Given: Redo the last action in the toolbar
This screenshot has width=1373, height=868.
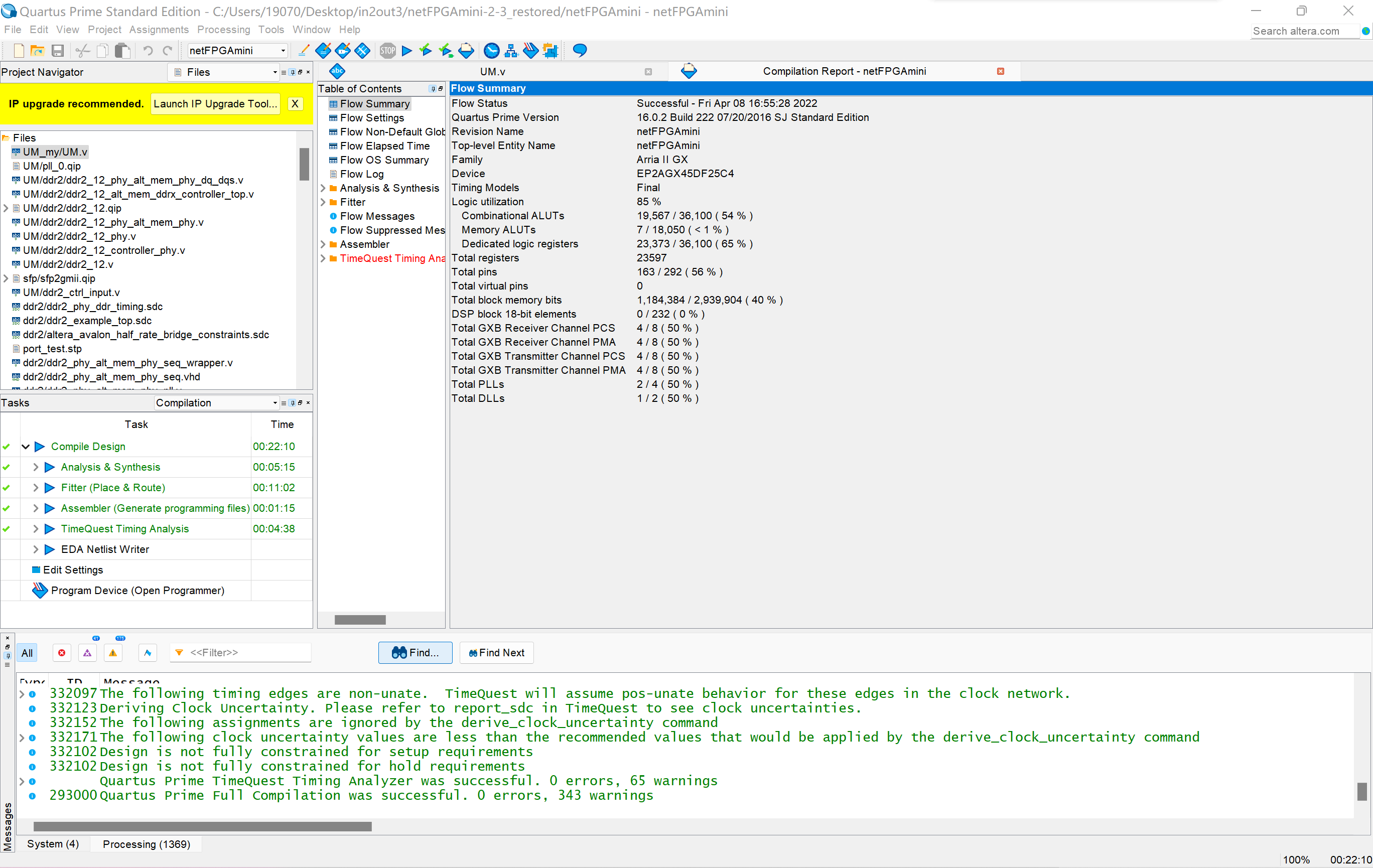Looking at the screenshot, I should coord(168,51).
